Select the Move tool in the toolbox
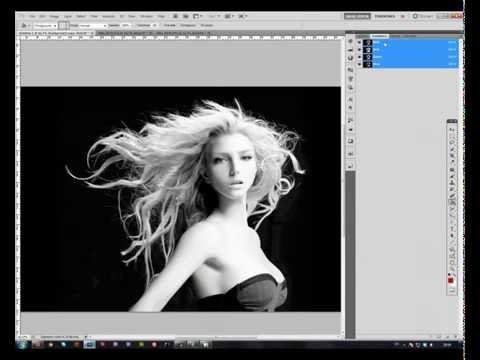Image resolution: width=480 pixels, height=360 pixels. (452, 129)
